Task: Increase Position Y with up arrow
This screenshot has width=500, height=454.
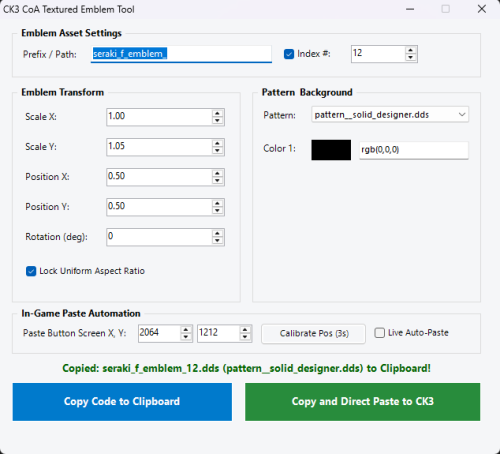Action: coord(217,203)
